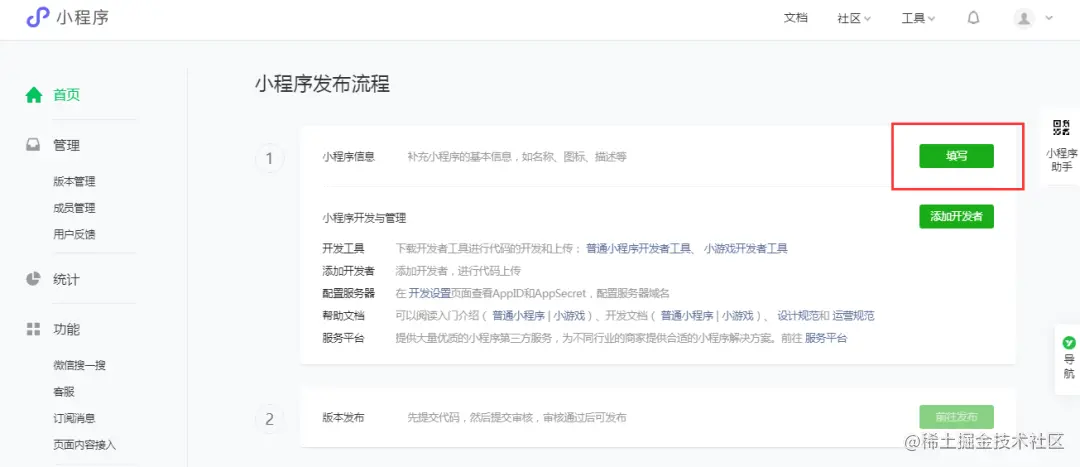
Task: Open 小游戏 link after 开发文档
Action: coord(738,315)
